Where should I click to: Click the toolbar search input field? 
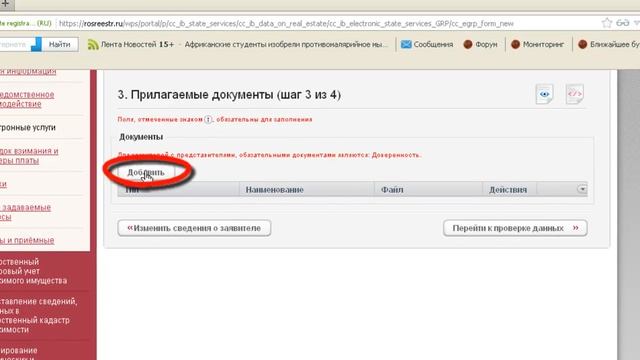[x=16, y=44]
